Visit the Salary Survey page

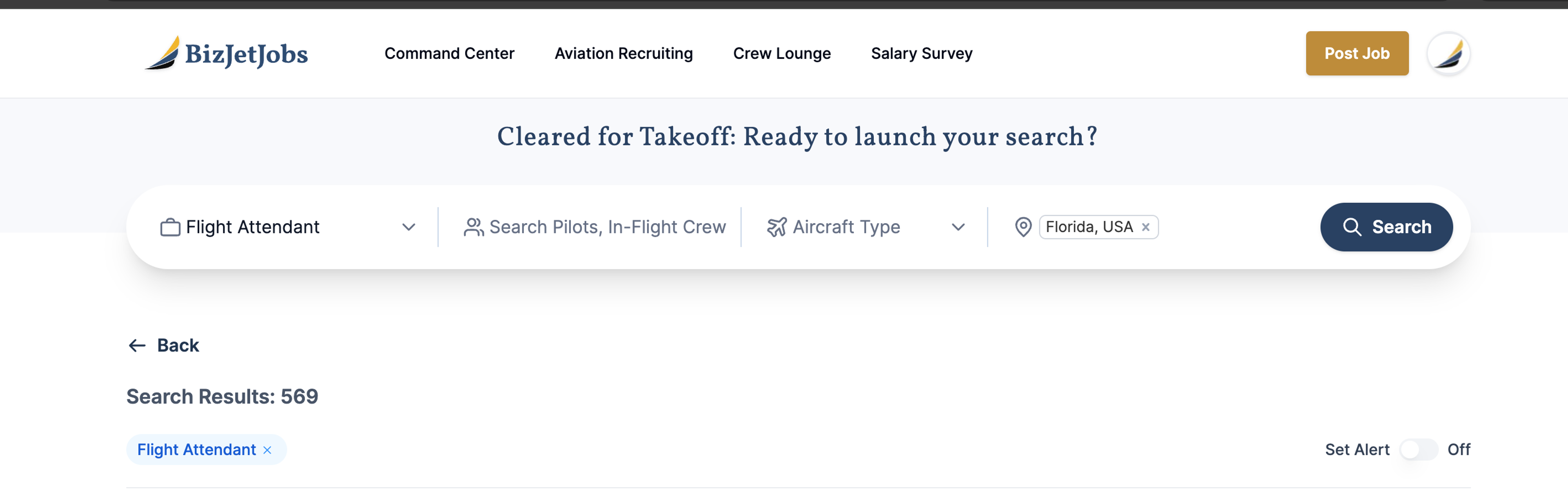pos(922,54)
